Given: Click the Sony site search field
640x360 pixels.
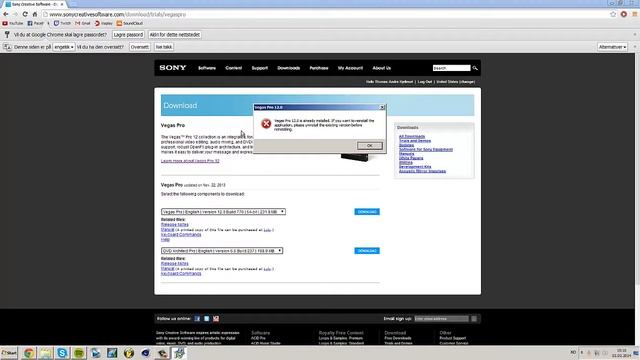Looking at the screenshot, I should click(451, 68).
